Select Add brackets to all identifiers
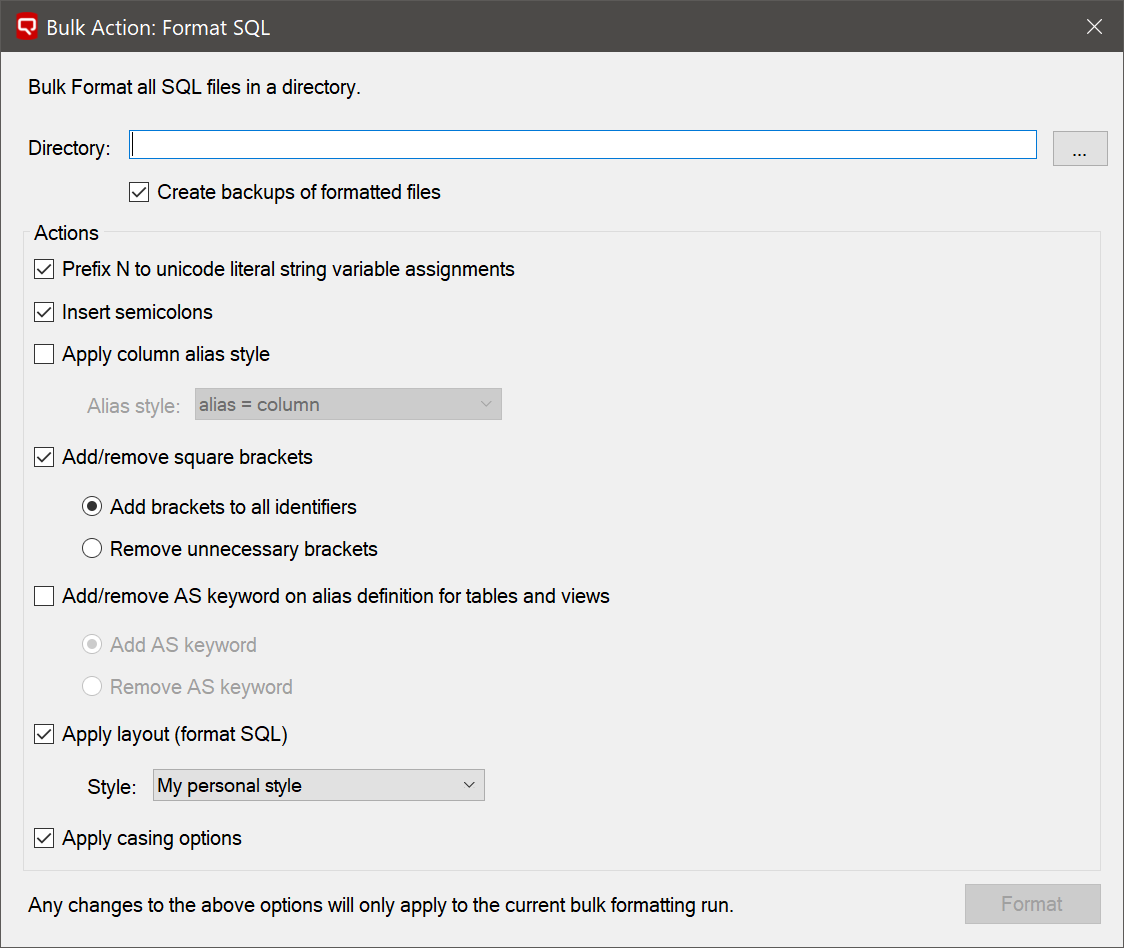 tap(92, 507)
